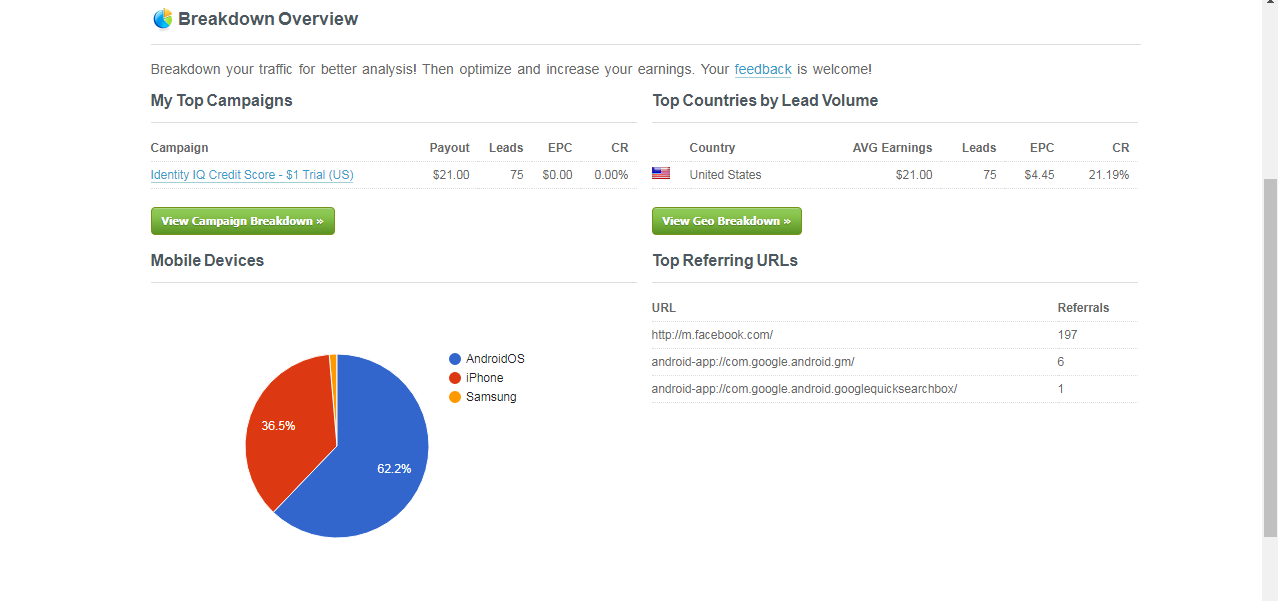This screenshot has height=601, width=1278.
Task: Click the AVG Earnings column header
Action: (x=893, y=148)
